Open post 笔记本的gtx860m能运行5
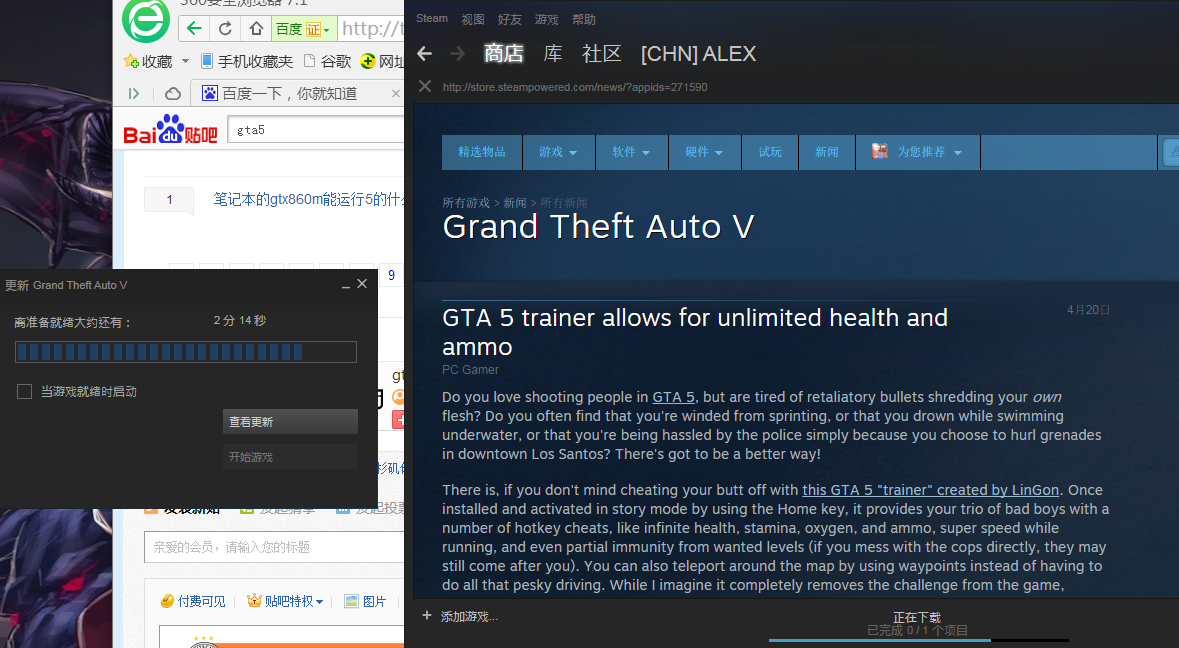1179x648 pixels. tap(308, 199)
